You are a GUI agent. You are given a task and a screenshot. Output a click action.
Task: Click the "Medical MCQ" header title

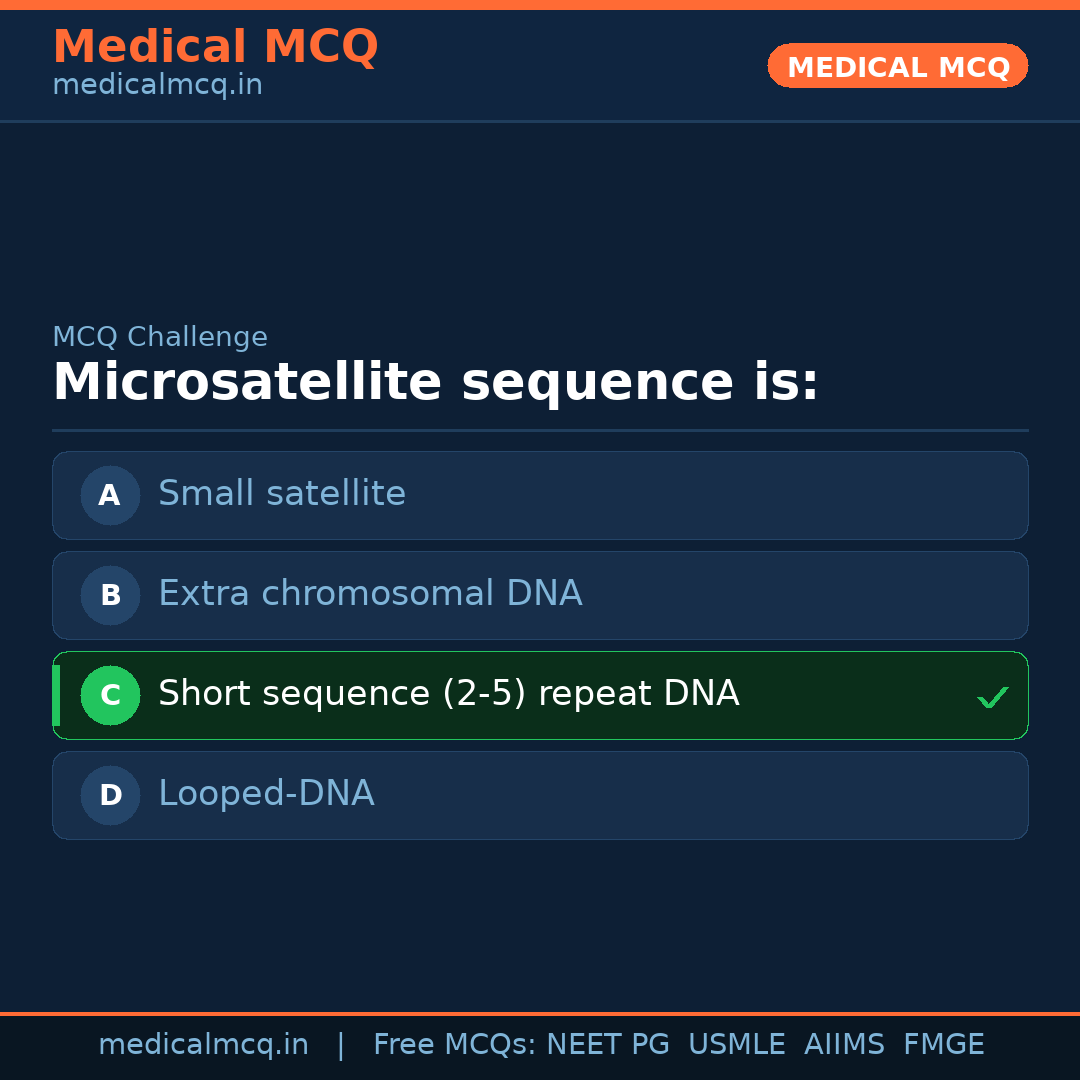click(x=215, y=47)
